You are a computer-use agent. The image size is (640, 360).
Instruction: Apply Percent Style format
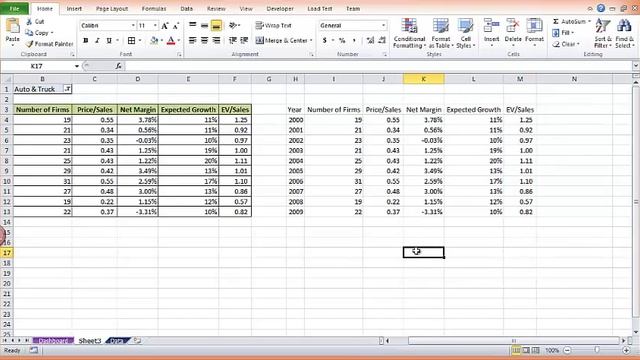(x=342, y=40)
